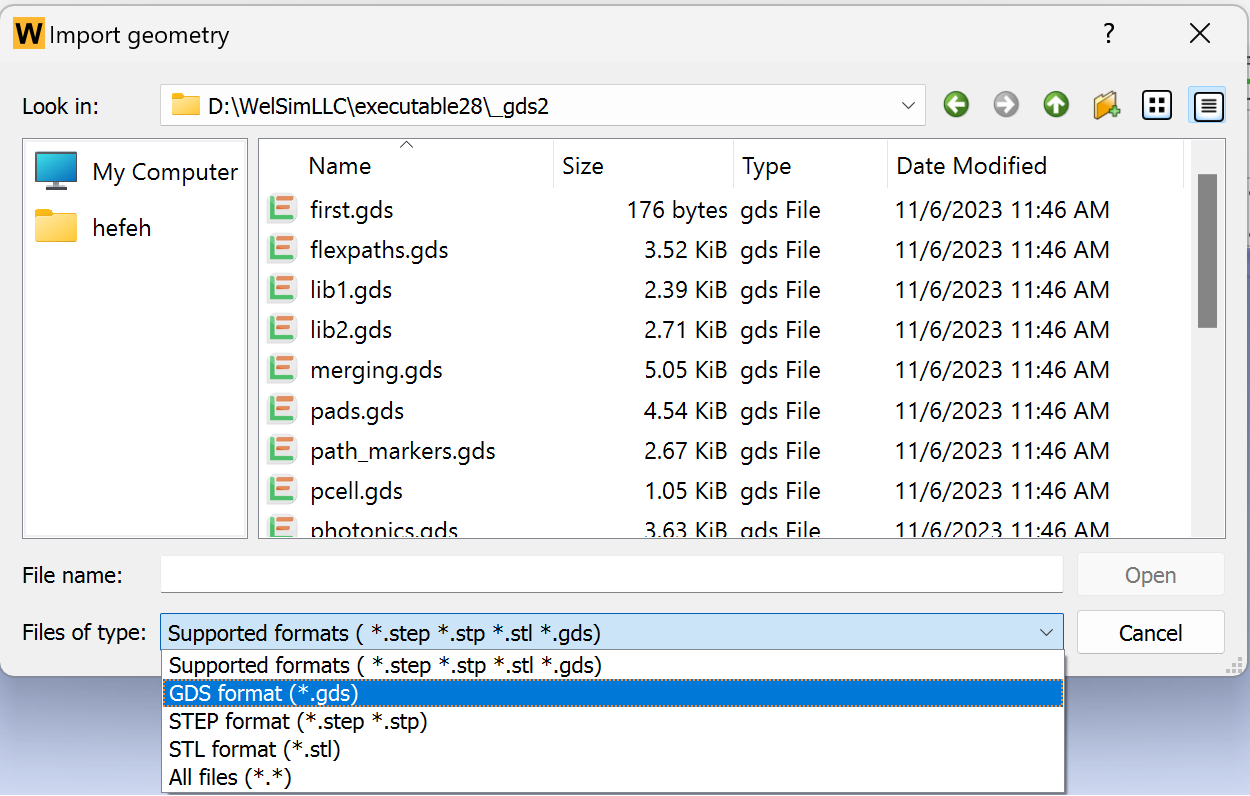Screen dimensions: 1250x796
Task: Switch to detailed list view mode
Action: [x=1207, y=104]
